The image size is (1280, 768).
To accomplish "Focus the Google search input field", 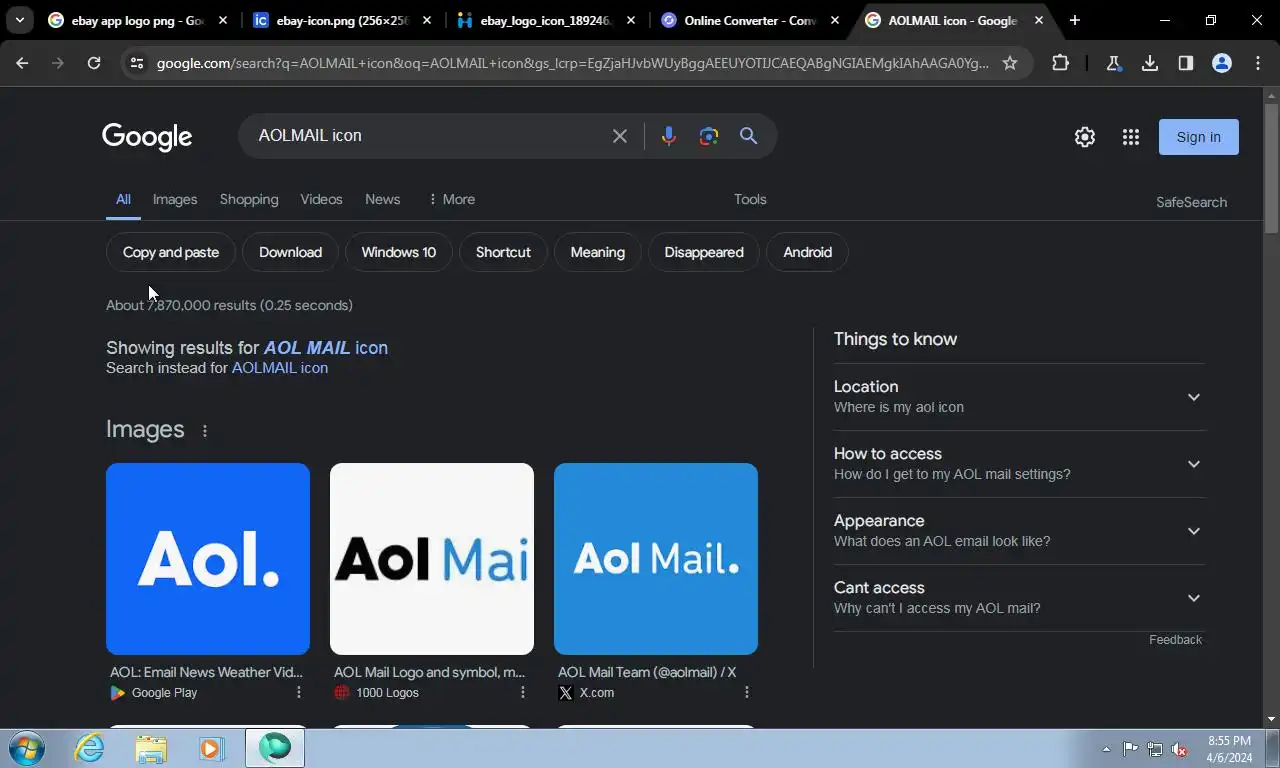I will tap(426, 136).
